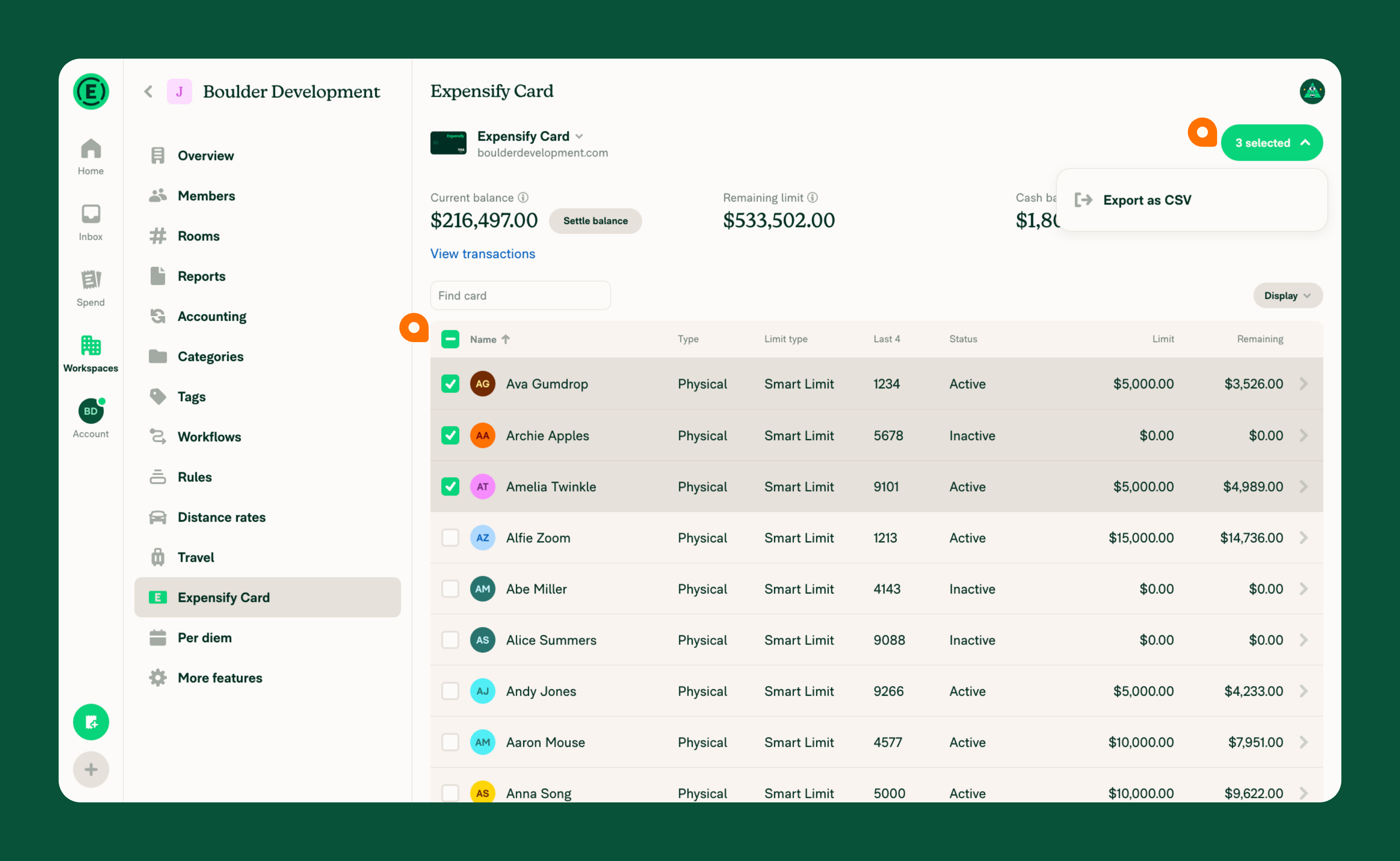This screenshot has height=861, width=1400.
Task: Click the Expensify logo icon
Action: tap(91, 91)
